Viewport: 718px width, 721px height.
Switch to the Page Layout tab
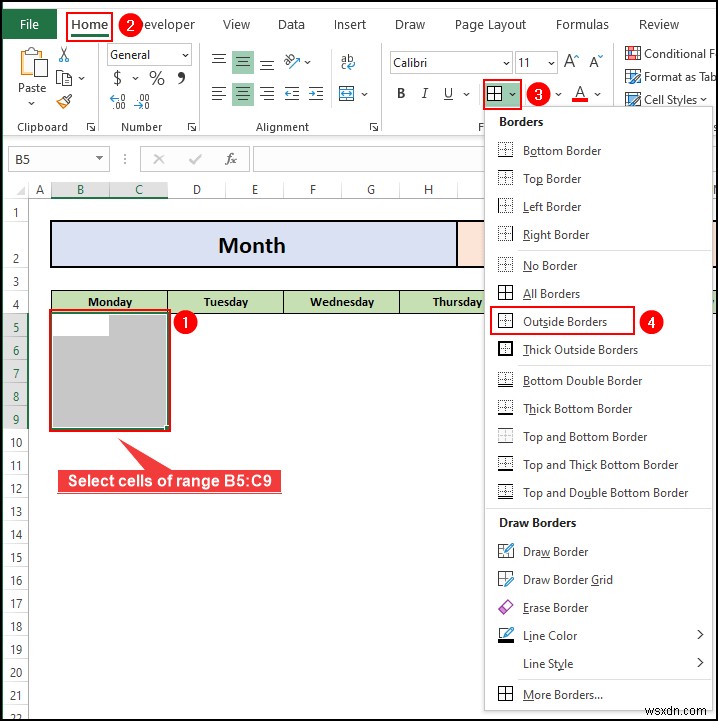click(490, 24)
